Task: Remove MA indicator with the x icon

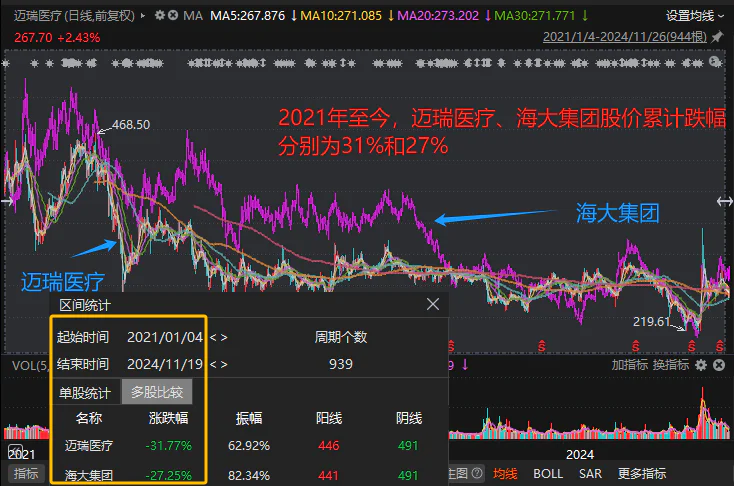Action: (x=175, y=16)
